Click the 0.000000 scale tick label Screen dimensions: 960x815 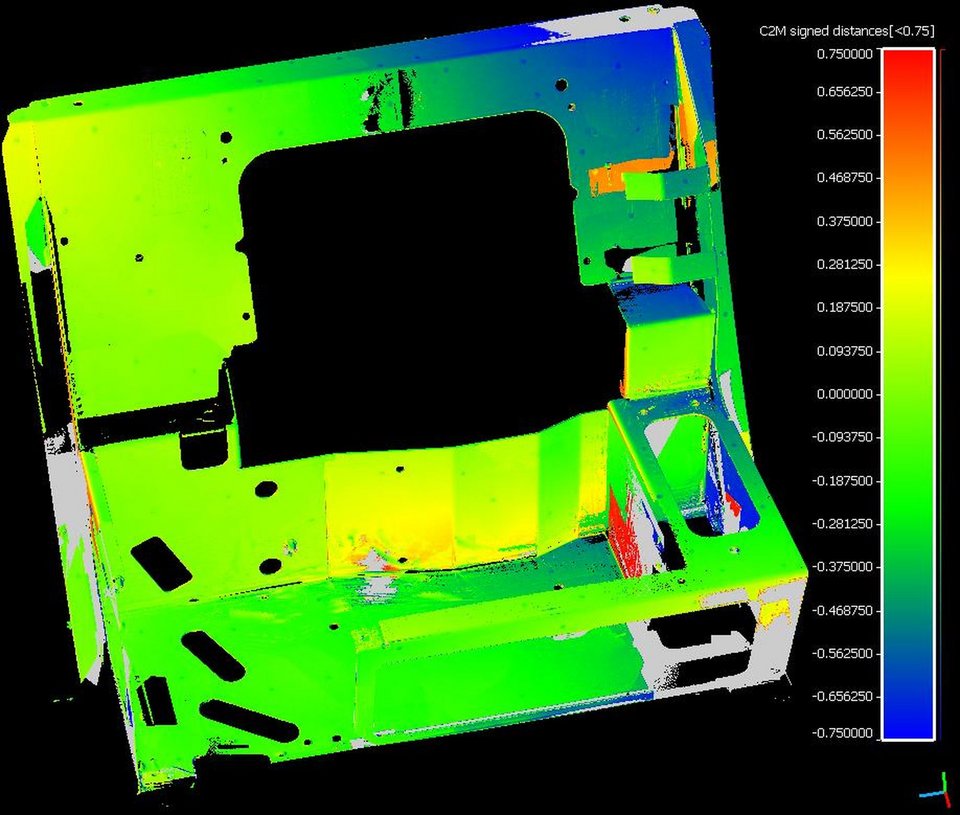(846, 394)
